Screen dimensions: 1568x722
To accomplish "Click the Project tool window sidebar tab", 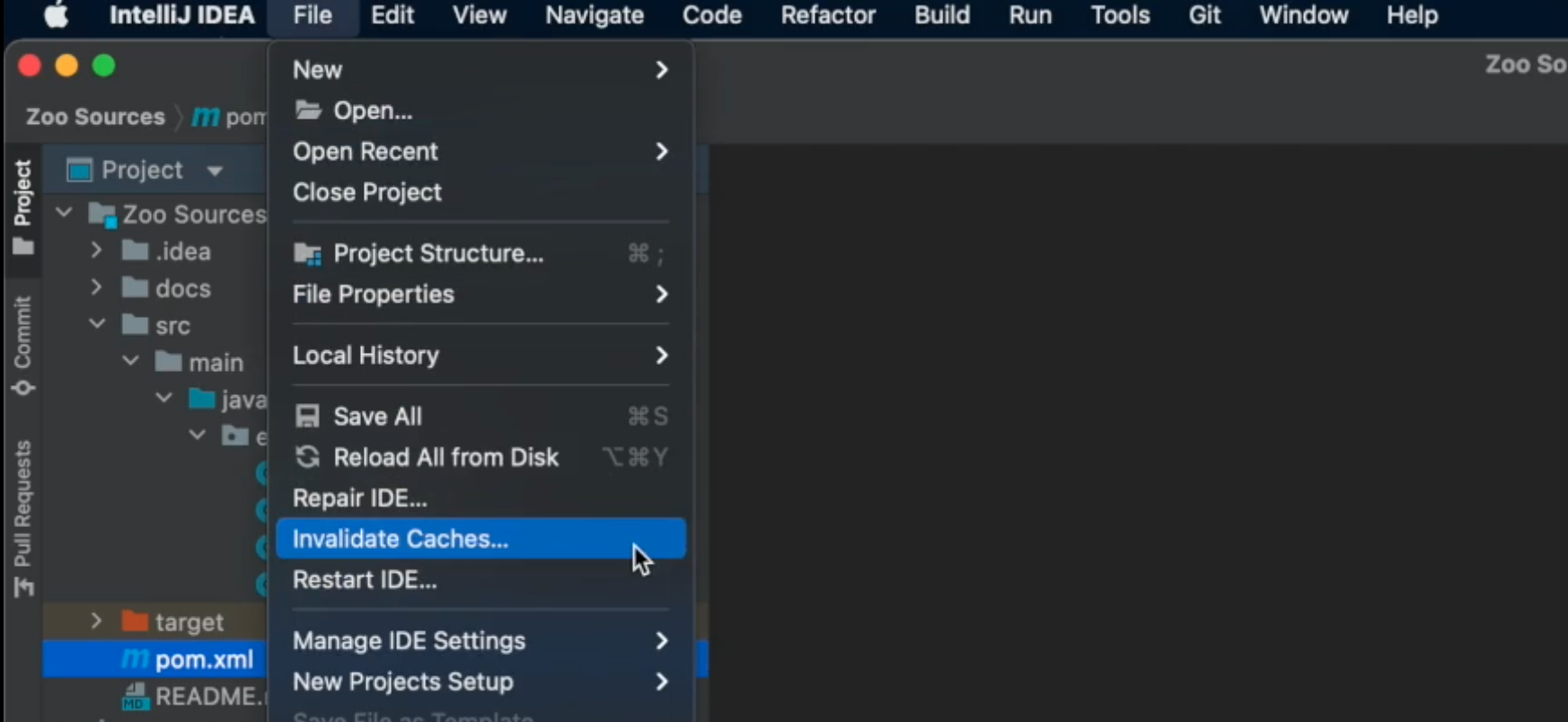I will click(23, 207).
